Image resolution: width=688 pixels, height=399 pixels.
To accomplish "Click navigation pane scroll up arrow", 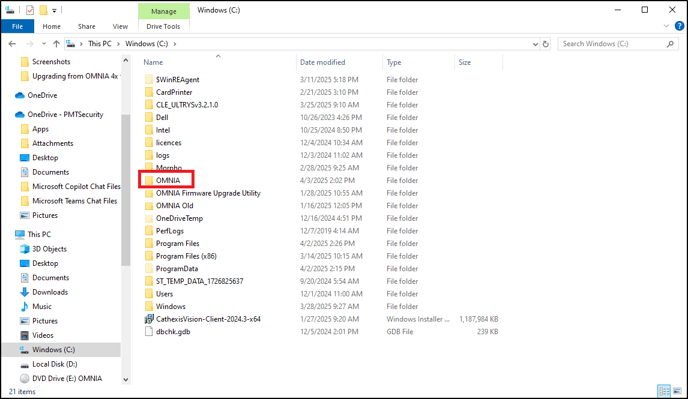I will tap(125, 61).
